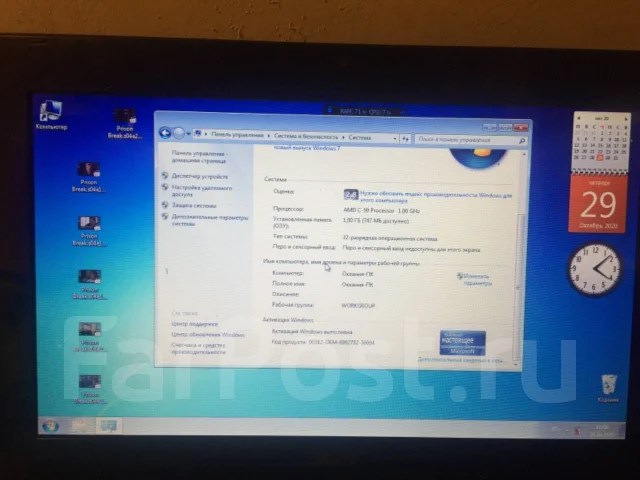Open Настройка удаленного доступа
This screenshot has height=480, width=640.
click(202, 191)
